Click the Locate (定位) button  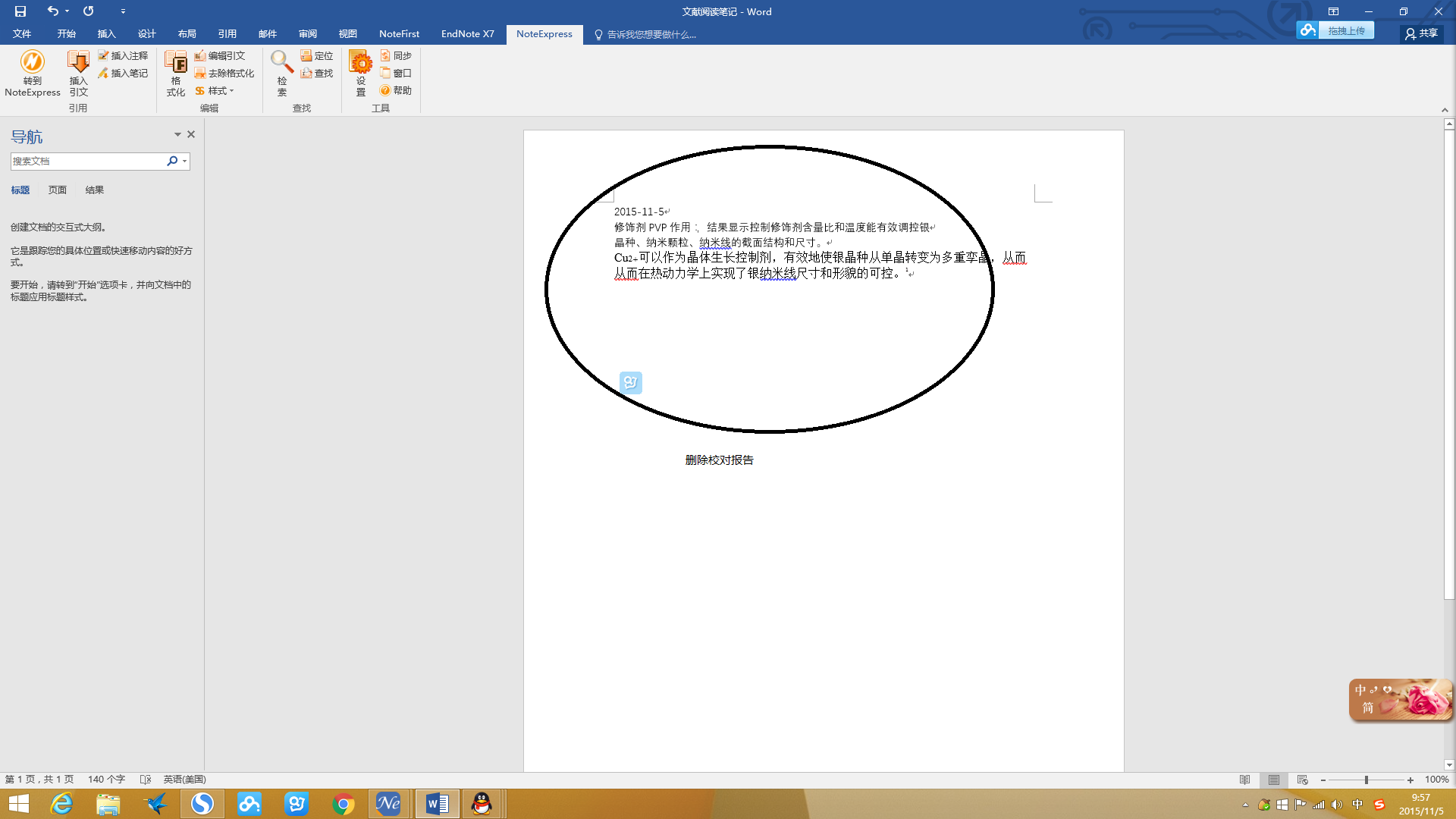(x=317, y=55)
